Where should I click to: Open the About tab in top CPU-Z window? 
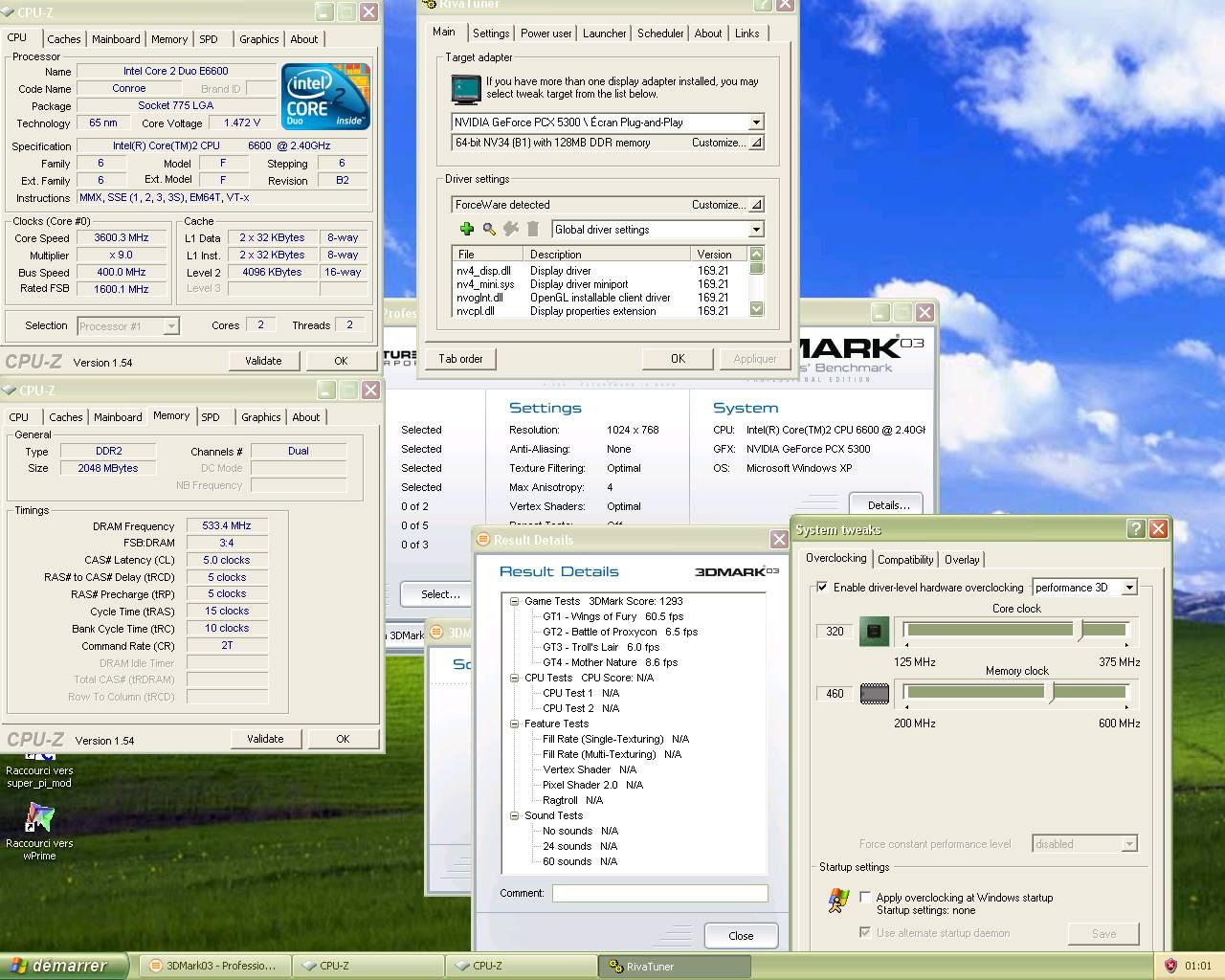(303, 39)
